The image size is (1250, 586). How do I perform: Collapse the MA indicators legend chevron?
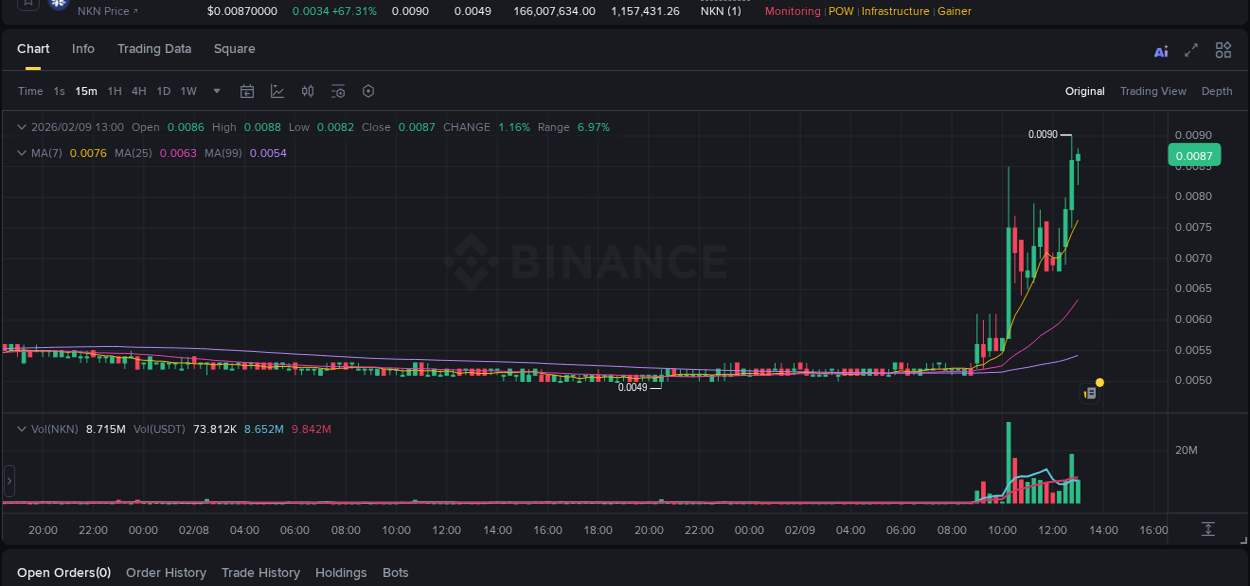tap(20, 152)
